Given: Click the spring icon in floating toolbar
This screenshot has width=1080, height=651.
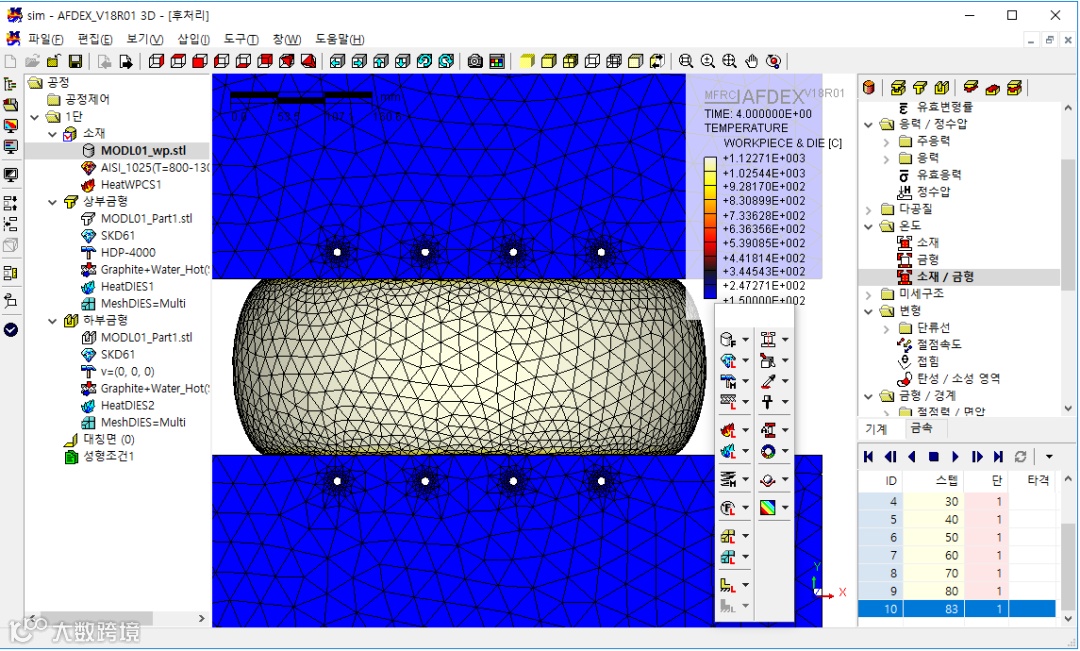Looking at the screenshot, I should pyautogui.click(x=728, y=479).
